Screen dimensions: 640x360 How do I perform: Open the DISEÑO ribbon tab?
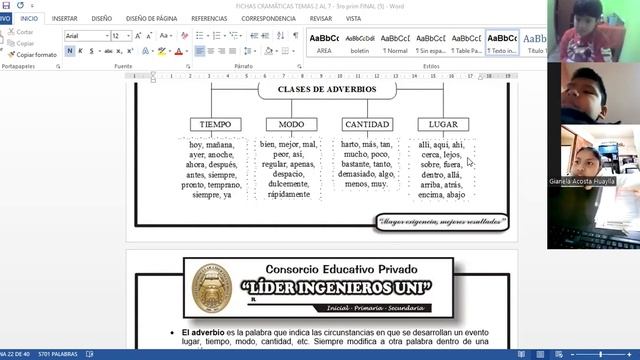[x=102, y=19]
